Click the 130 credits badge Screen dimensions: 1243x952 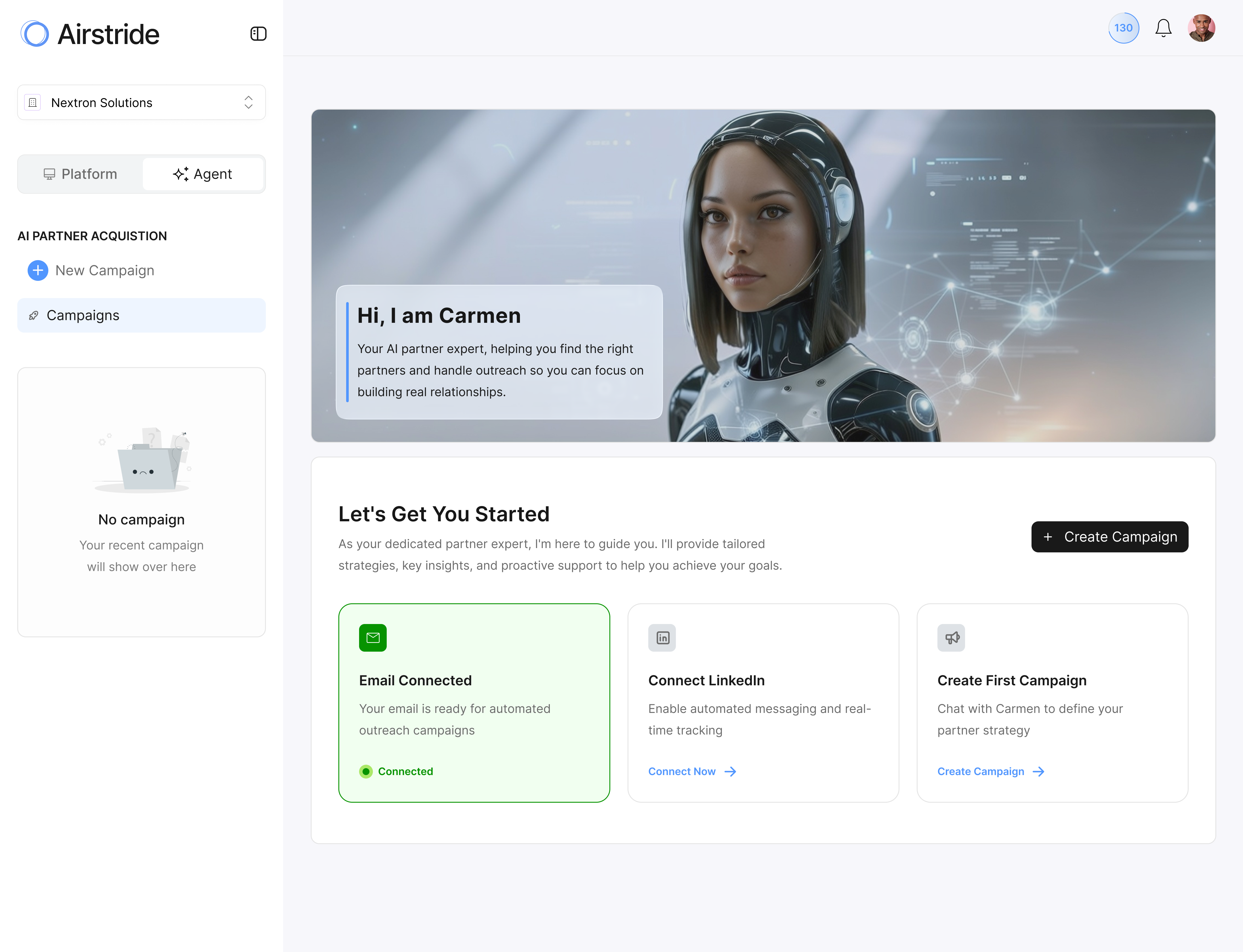[x=1123, y=27]
